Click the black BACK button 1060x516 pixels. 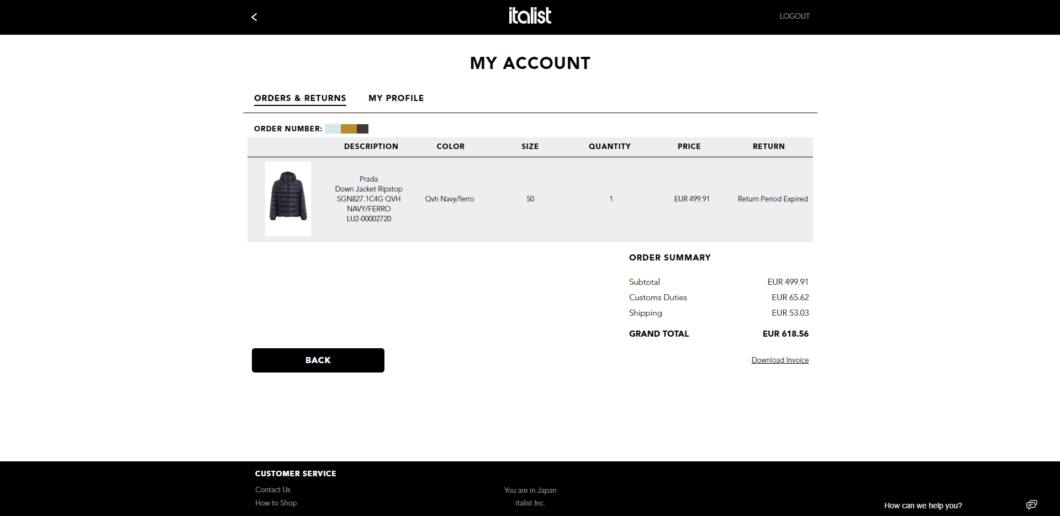[318, 360]
